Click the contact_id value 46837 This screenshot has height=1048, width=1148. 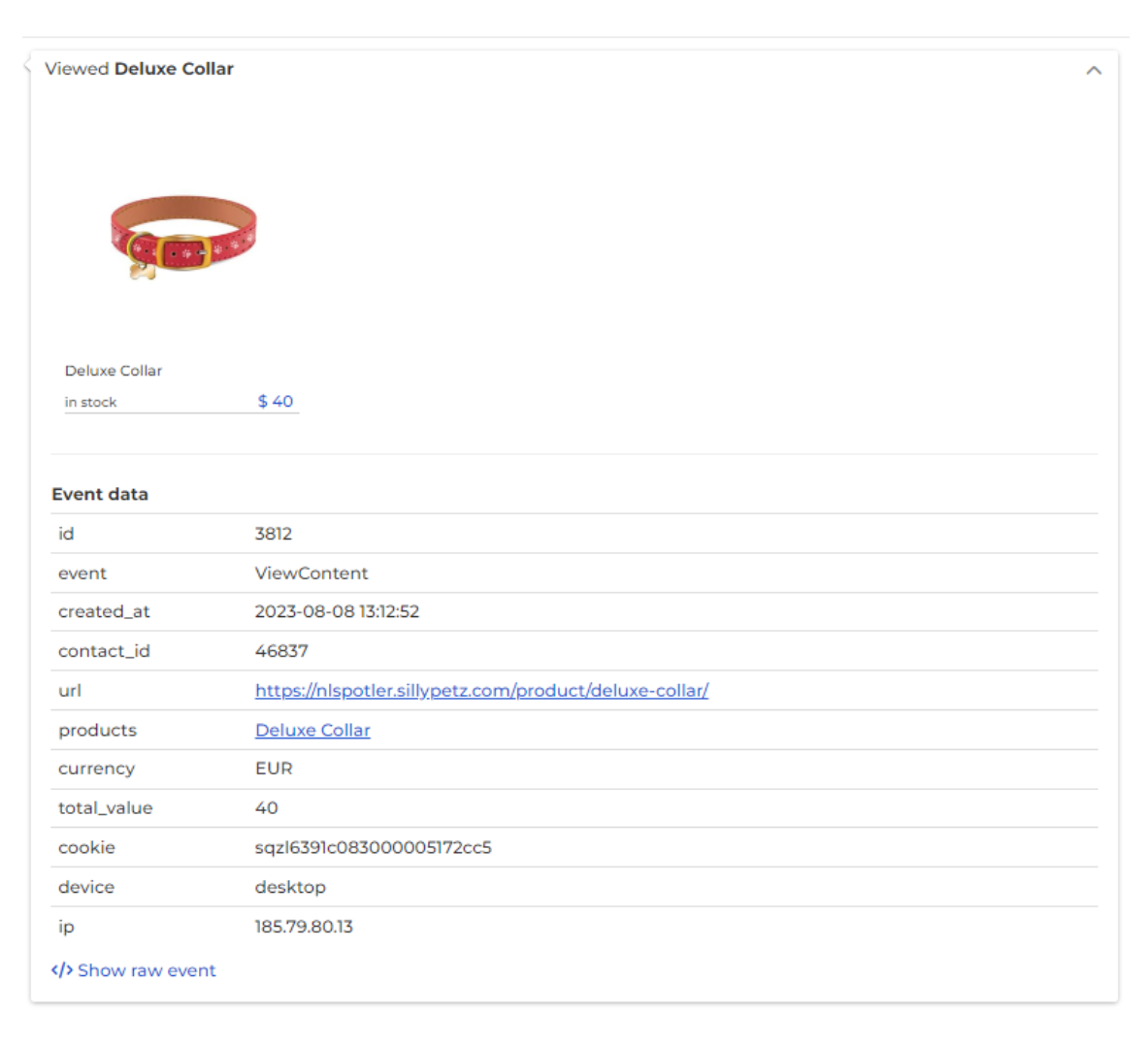281,651
